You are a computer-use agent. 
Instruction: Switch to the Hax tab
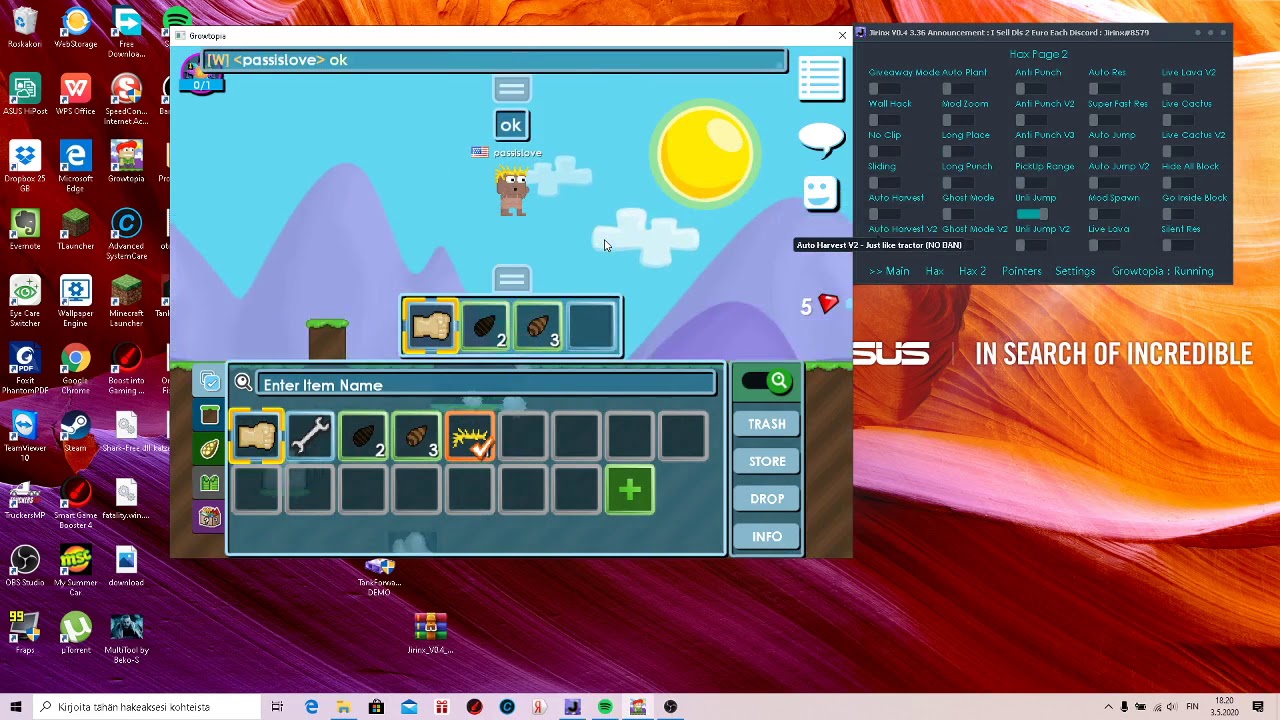click(934, 271)
